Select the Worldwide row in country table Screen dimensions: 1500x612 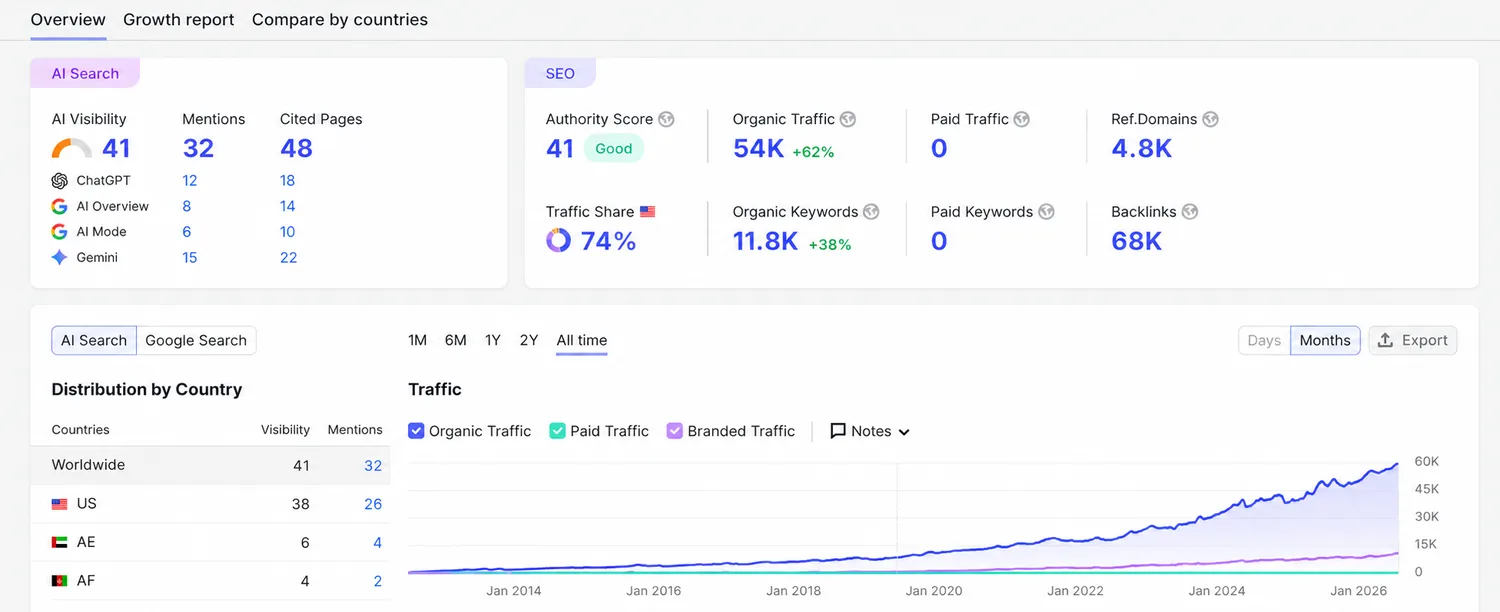click(210, 465)
